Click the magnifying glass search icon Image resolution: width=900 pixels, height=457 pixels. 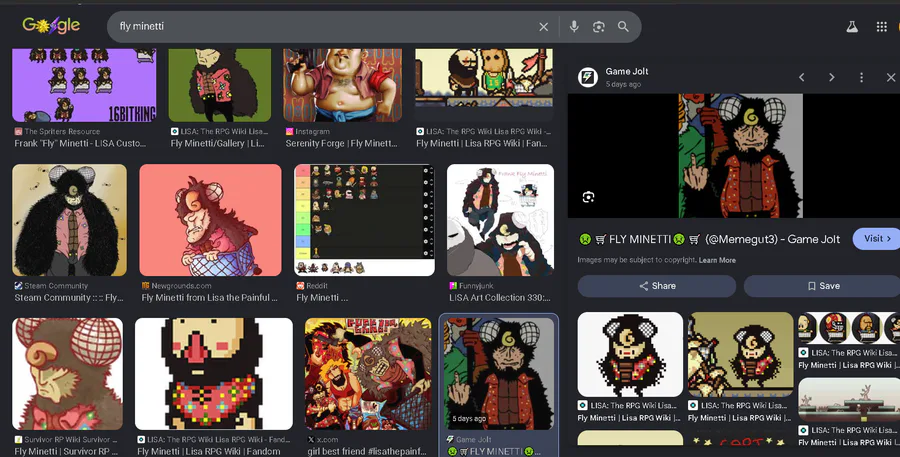623,26
